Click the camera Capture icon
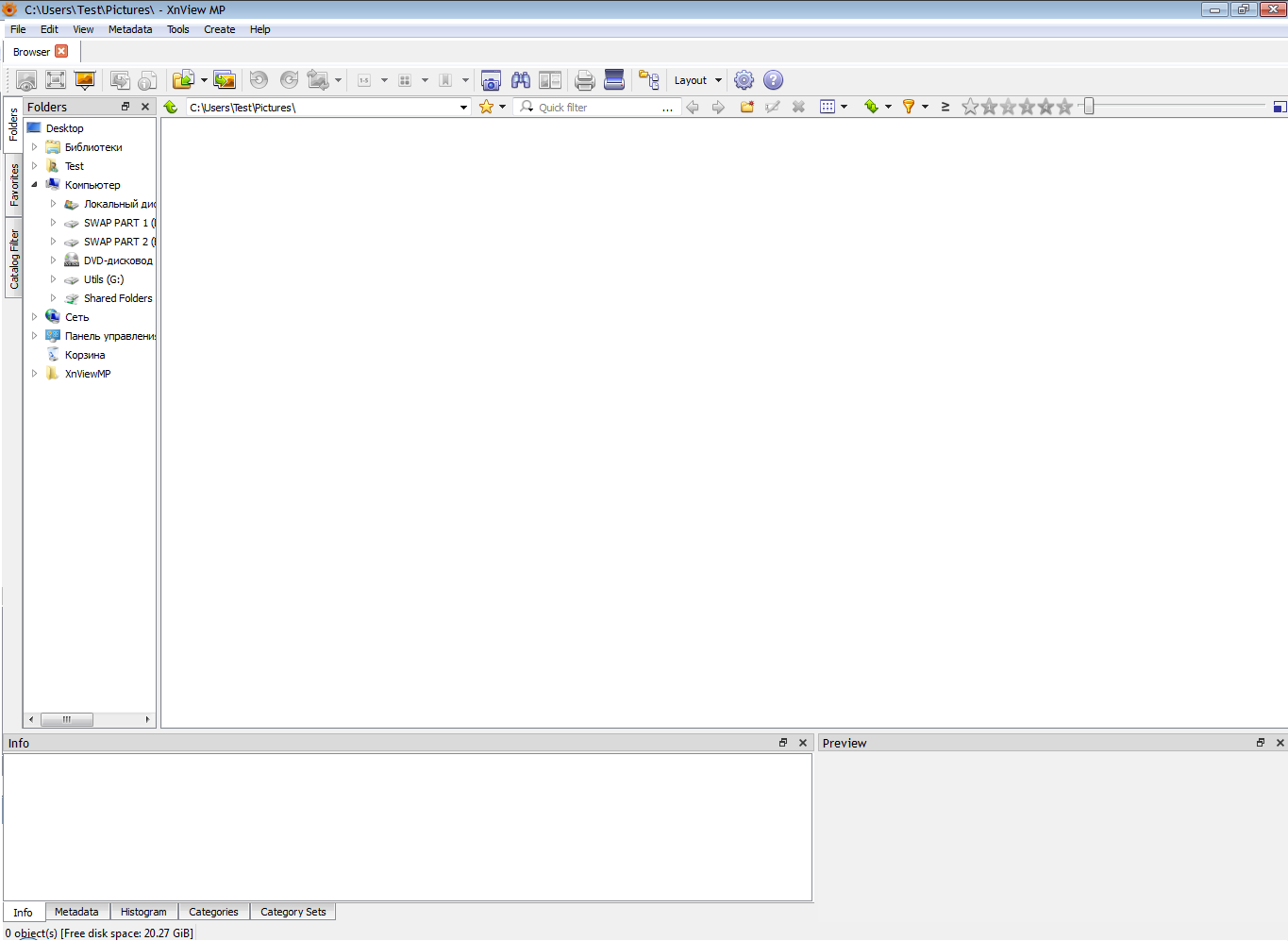The image size is (1288, 941). click(x=491, y=80)
